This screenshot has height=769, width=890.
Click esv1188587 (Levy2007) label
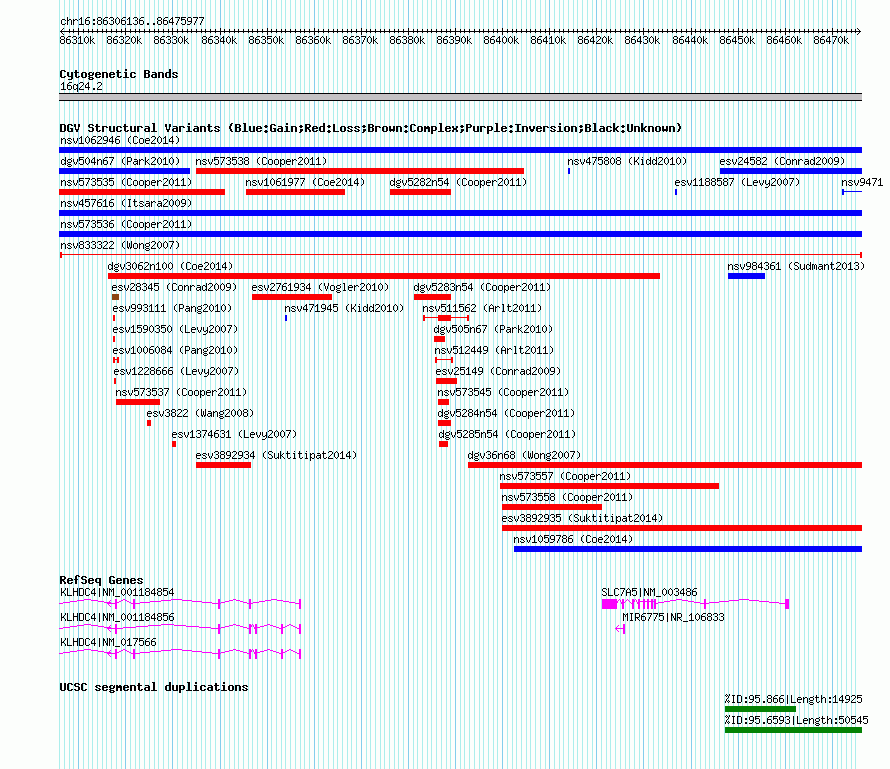coord(737,182)
